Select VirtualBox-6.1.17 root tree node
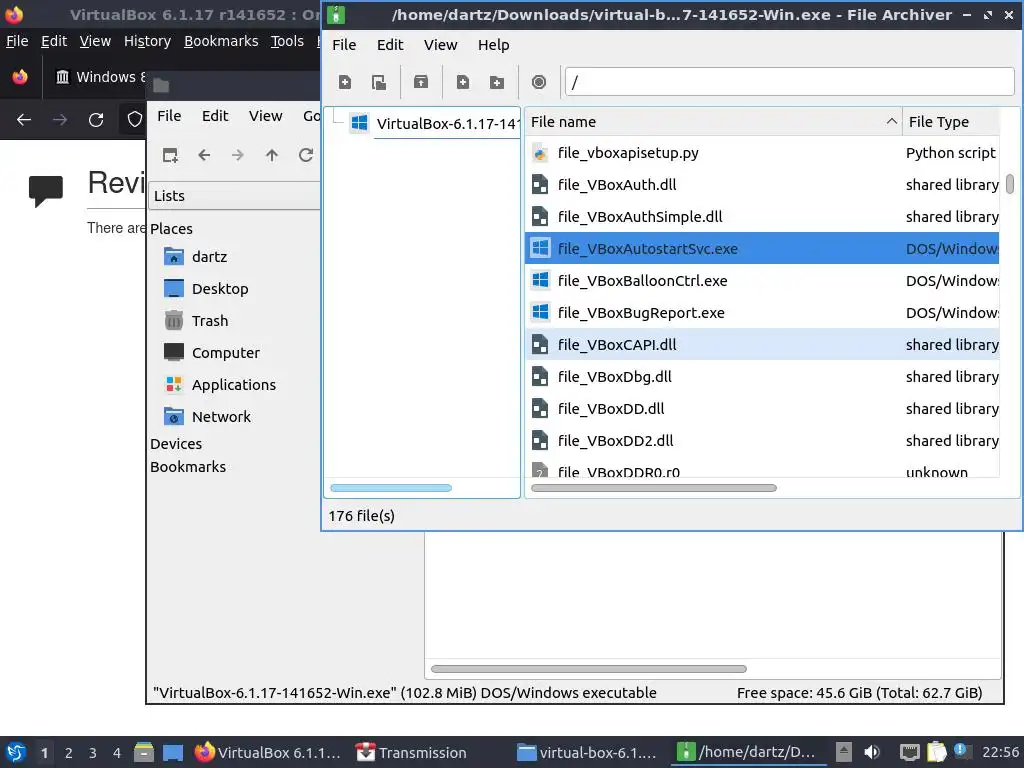The width and height of the screenshot is (1024, 768). coord(434,123)
